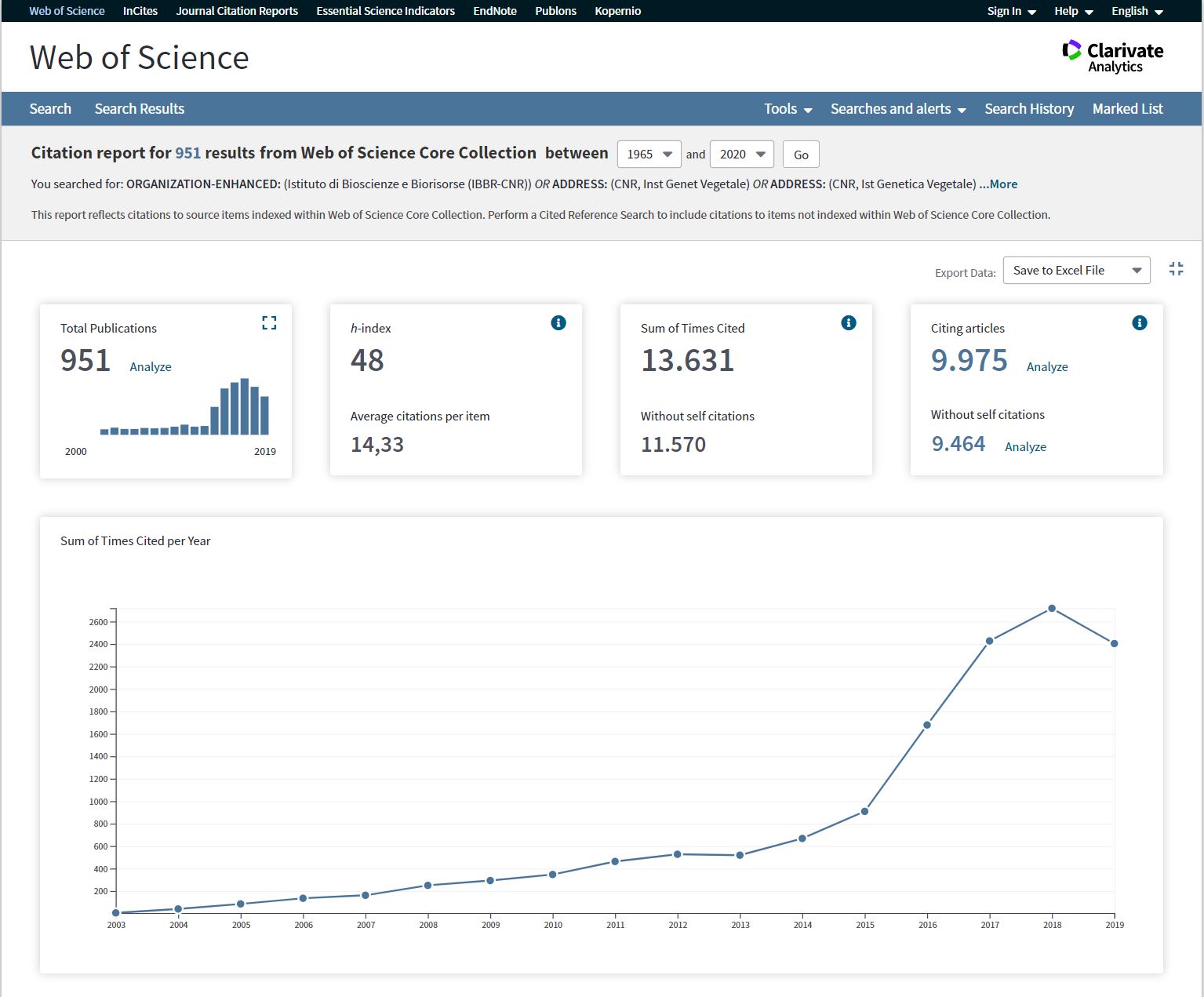The image size is (1204, 997).
Task: Switch to InCites
Action: click(x=140, y=11)
